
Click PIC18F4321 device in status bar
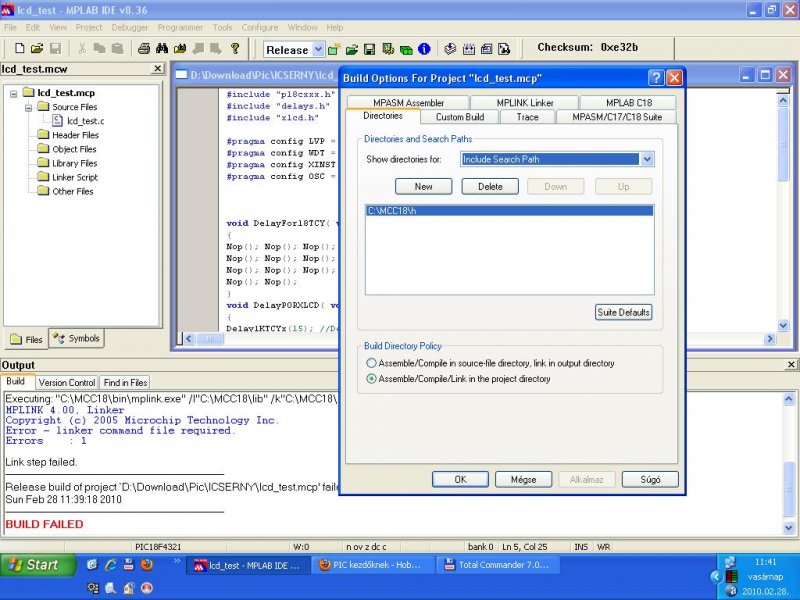pos(158,547)
